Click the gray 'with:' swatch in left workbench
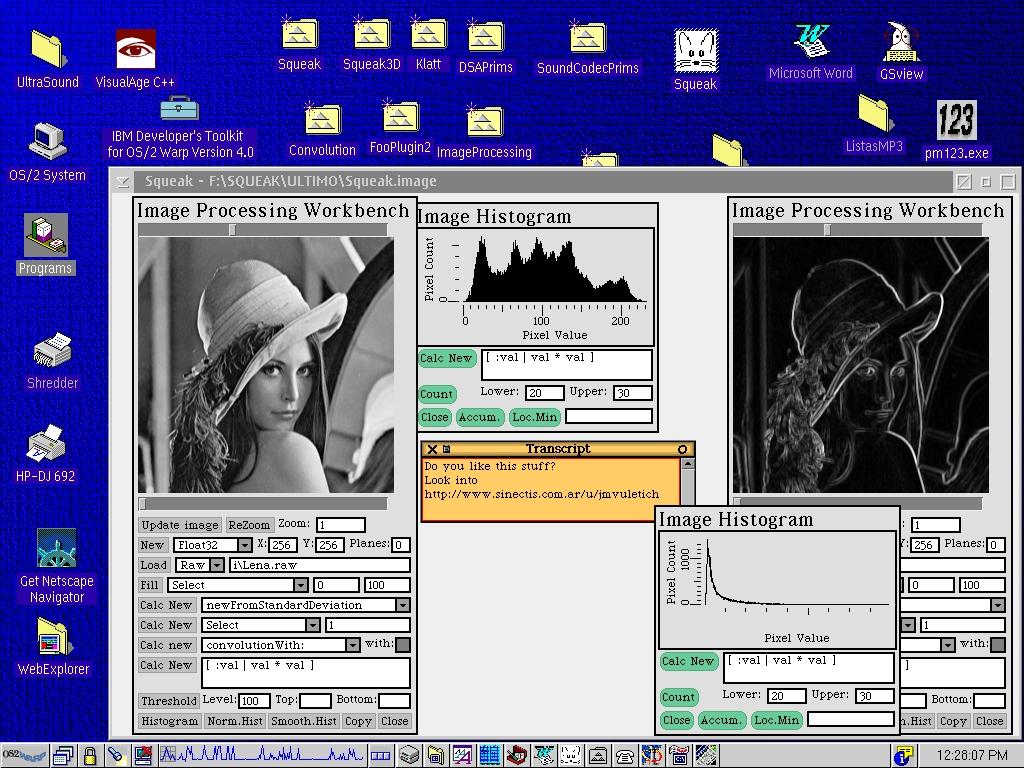The height and width of the screenshot is (768, 1024). pos(403,645)
